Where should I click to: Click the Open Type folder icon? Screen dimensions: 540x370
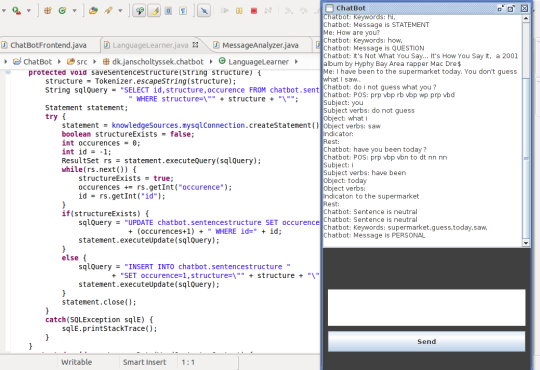tap(93, 11)
